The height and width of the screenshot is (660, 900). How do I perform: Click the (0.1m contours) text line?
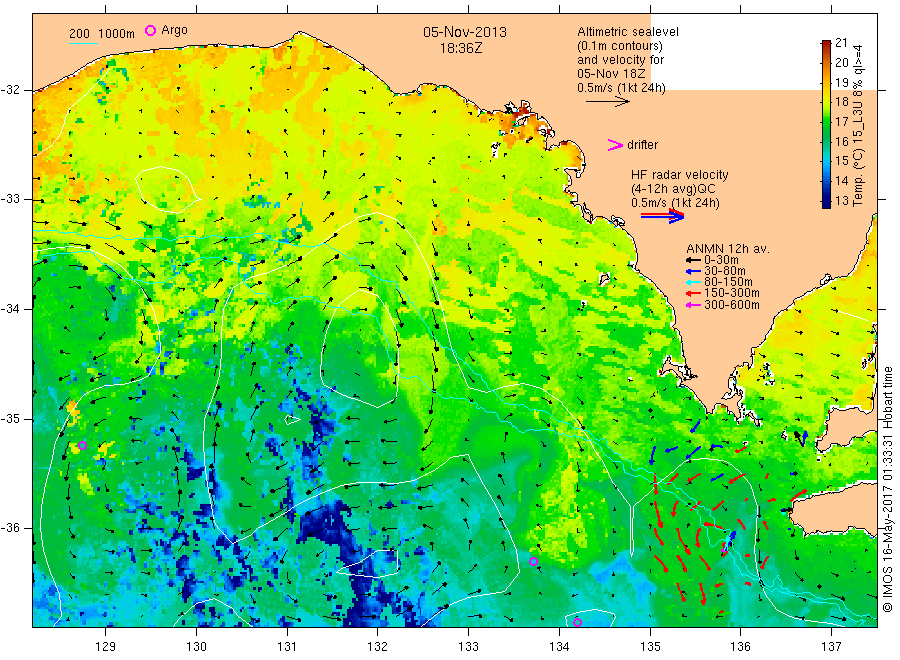pyautogui.click(x=620, y=46)
